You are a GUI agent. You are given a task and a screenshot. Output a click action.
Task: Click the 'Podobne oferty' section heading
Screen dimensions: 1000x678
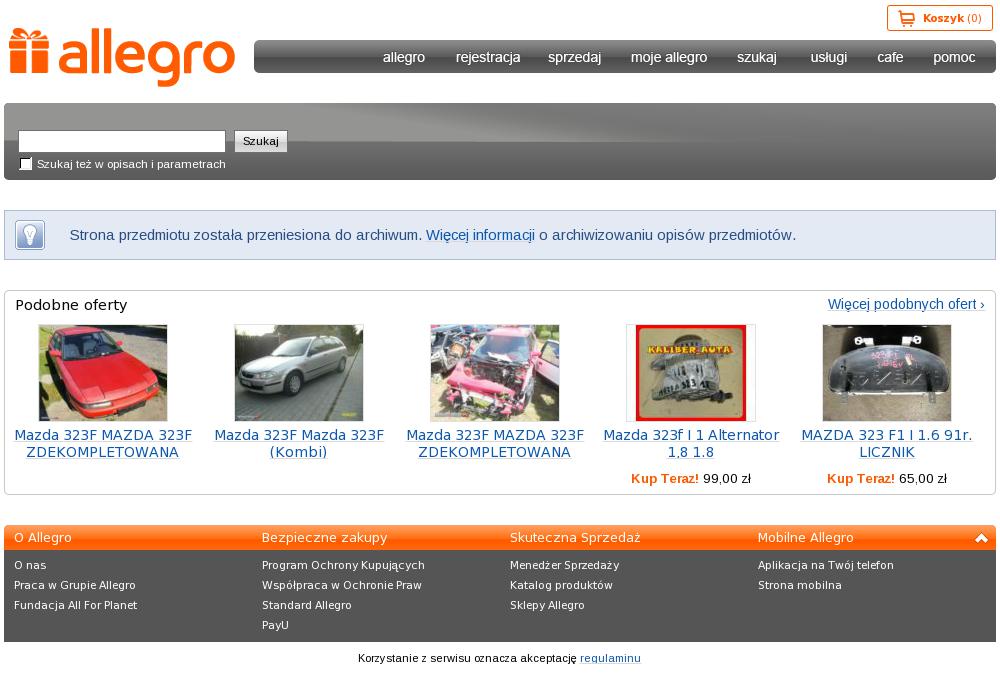coord(71,305)
